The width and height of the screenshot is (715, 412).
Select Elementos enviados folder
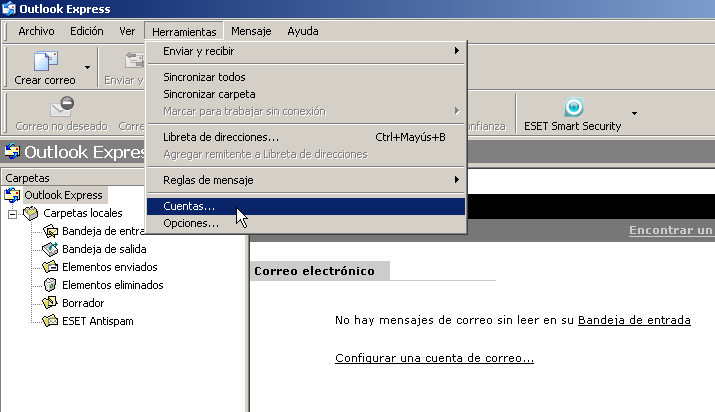109,267
